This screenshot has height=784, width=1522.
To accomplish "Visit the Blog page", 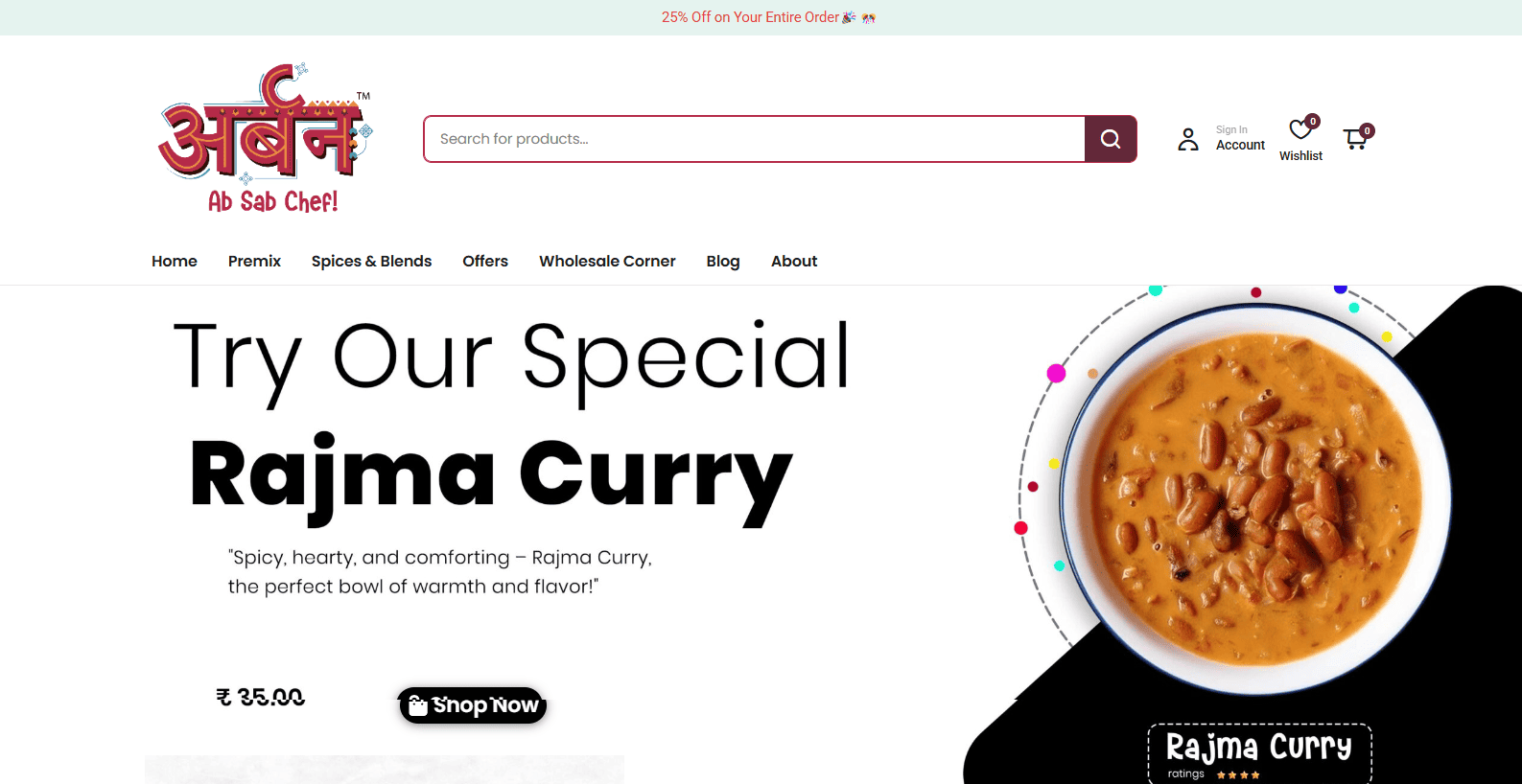I will pyautogui.click(x=723, y=261).
